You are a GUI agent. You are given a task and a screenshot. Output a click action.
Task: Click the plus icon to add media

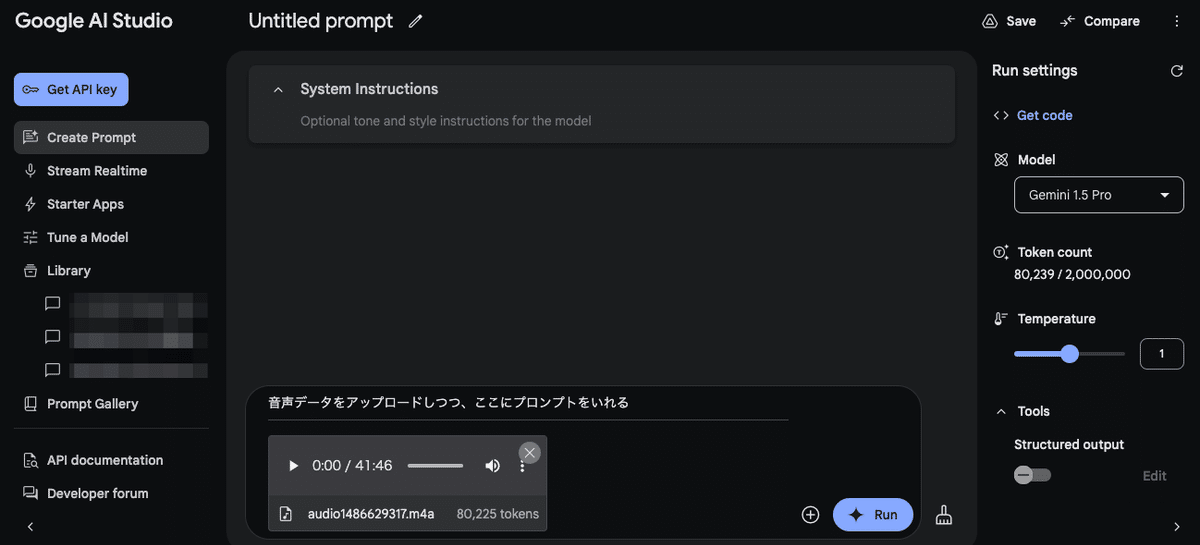pyautogui.click(x=810, y=515)
